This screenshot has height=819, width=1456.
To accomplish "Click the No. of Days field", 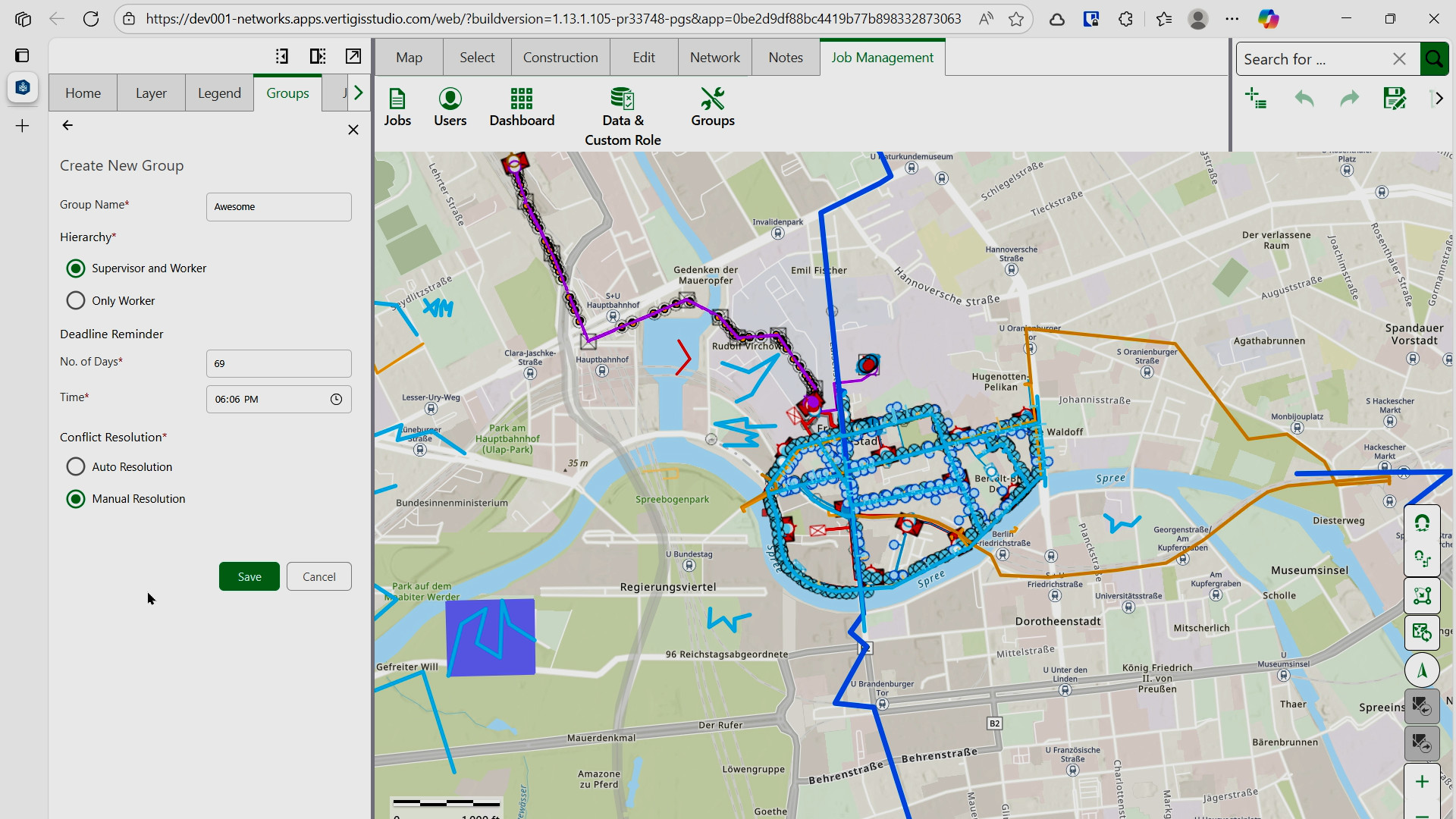I will (x=278, y=364).
